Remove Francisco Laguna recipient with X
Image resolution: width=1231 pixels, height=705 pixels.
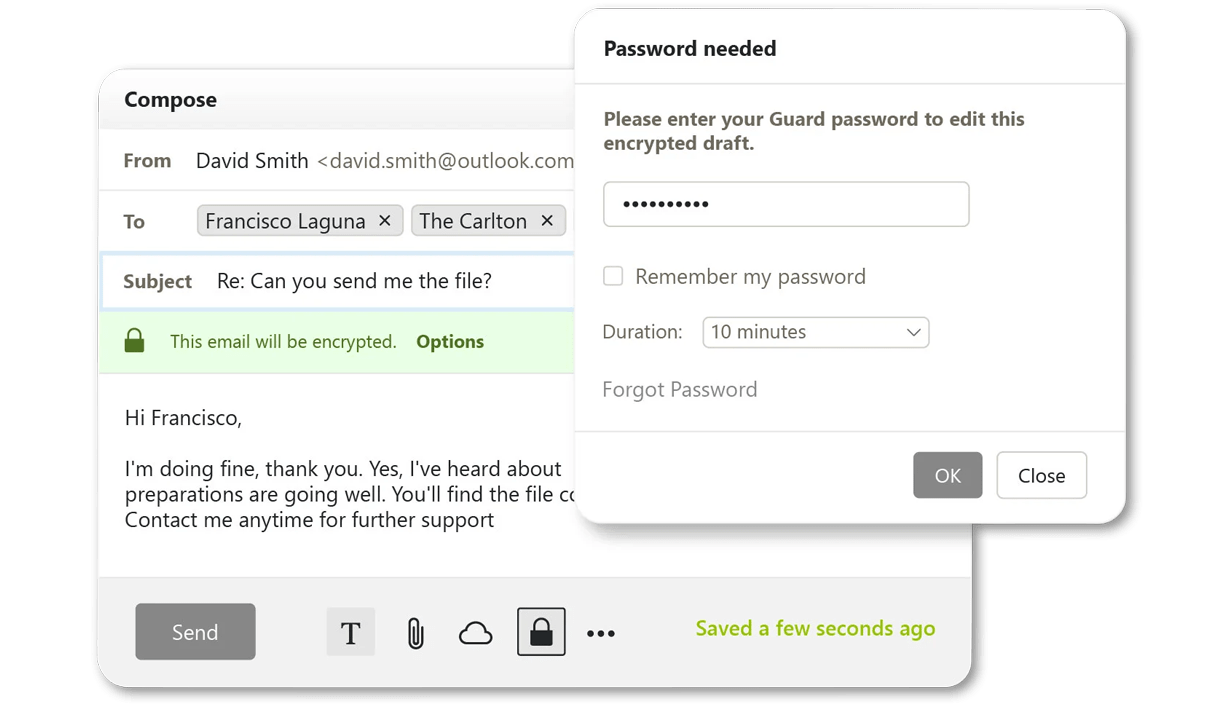(385, 221)
